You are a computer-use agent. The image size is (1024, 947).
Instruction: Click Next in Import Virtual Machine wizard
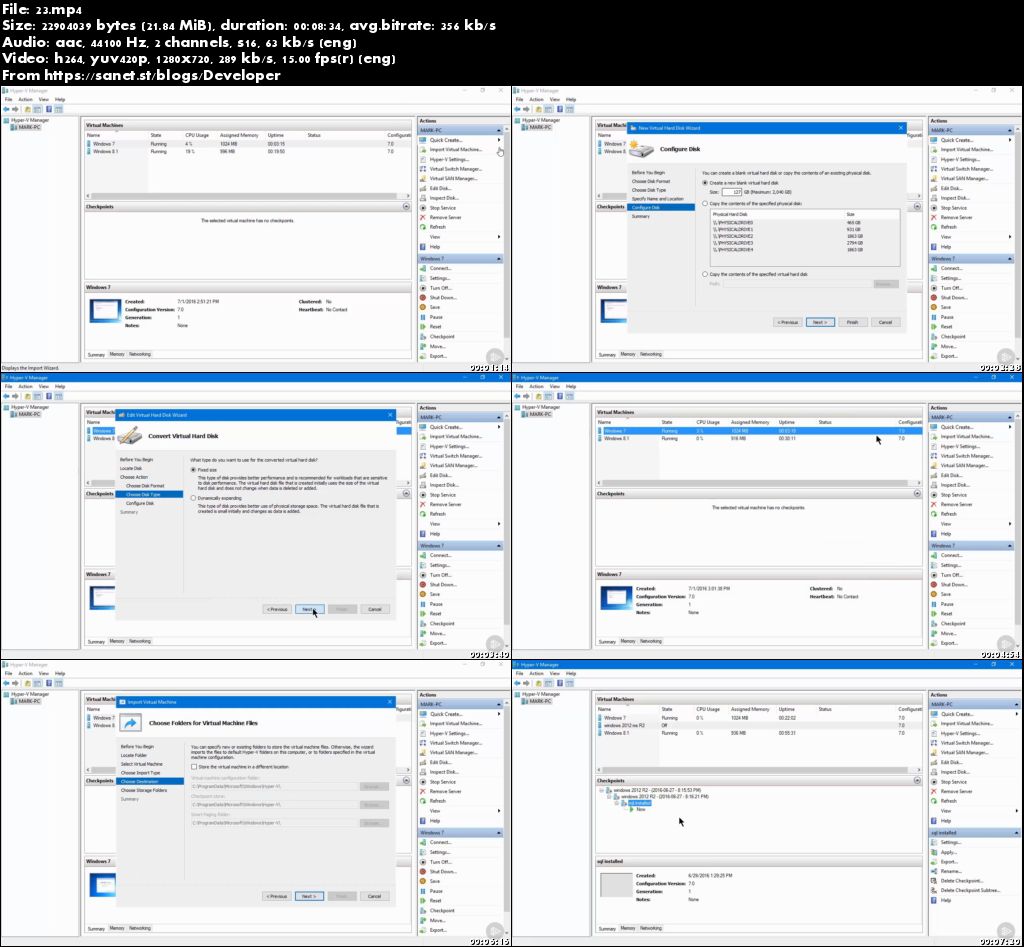(x=309, y=896)
